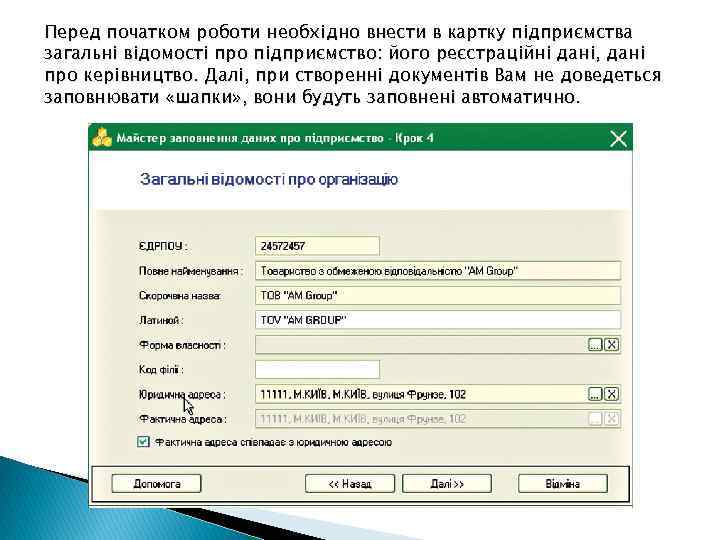Open browse button for Юридична адреса field

(x=595, y=394)
